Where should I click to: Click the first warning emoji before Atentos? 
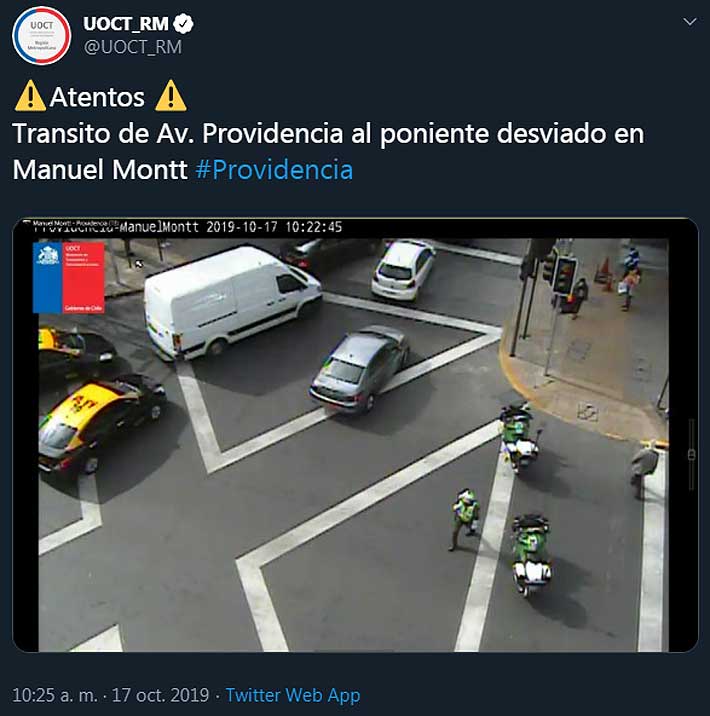(x=30, y=96)
